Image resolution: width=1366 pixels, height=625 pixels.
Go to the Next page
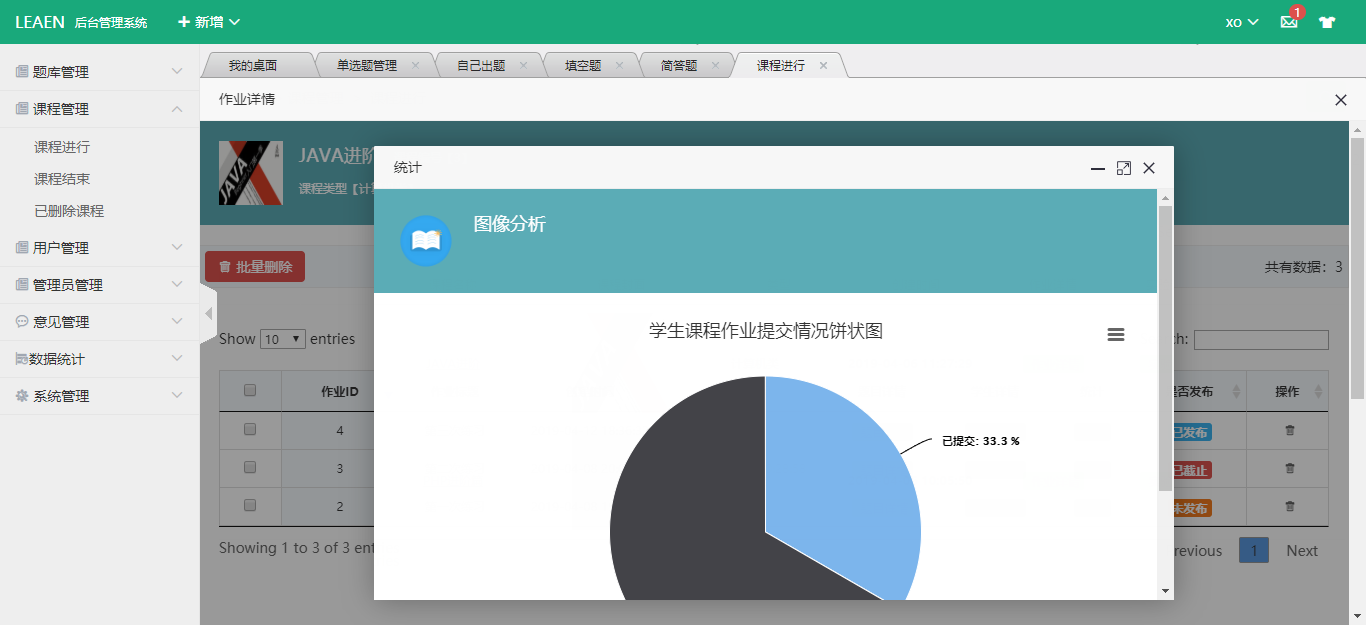(1302, 550)
